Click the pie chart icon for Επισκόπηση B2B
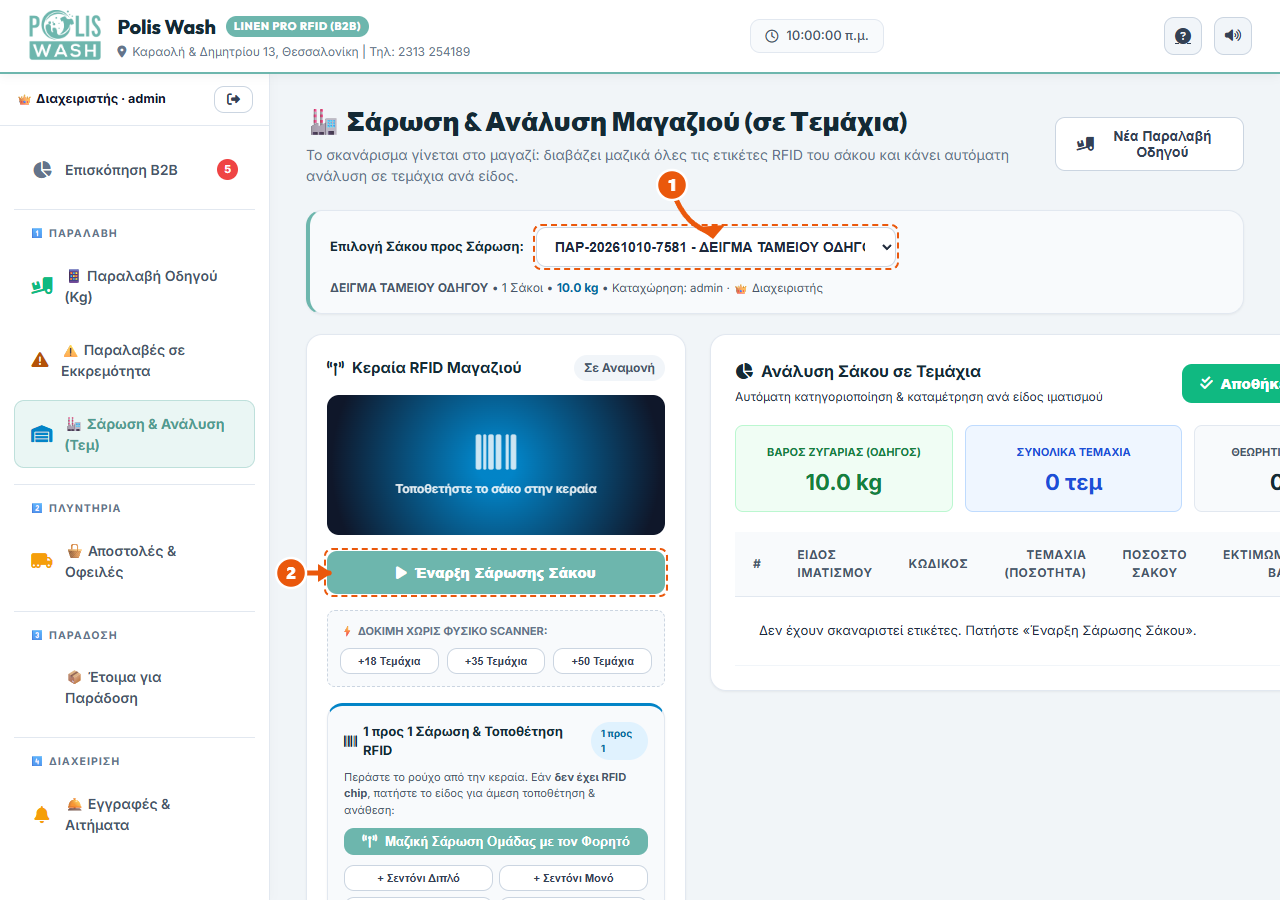 tap(42, 170)
